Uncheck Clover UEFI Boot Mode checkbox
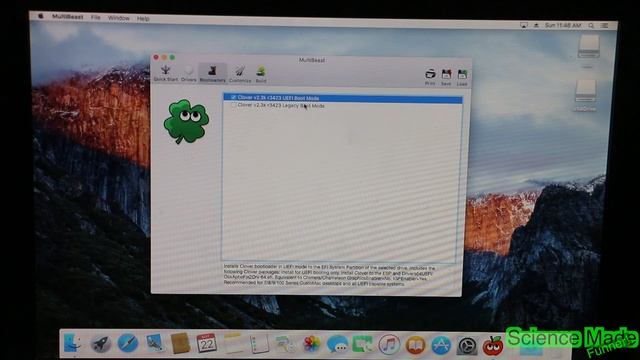The height and width of the screenshot is (360, 640). click(233, 98)
